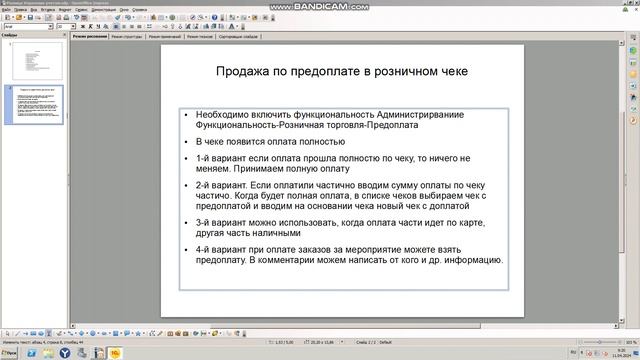
Task: Print the file with the printer icon
Action: [67, 18]
